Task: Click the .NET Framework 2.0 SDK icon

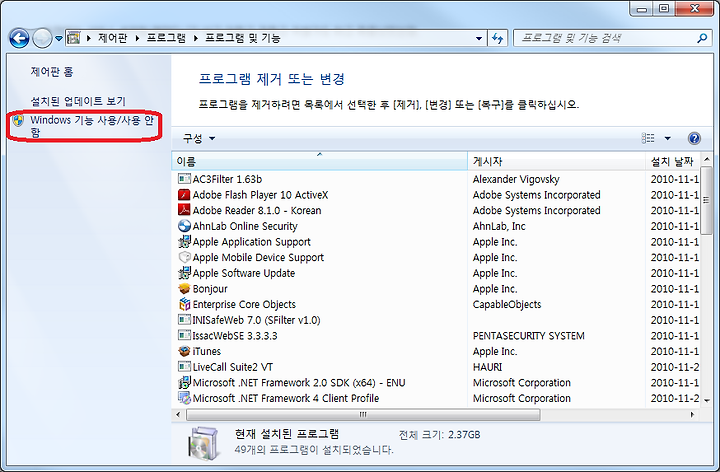Action: click(x=184, y=382)
